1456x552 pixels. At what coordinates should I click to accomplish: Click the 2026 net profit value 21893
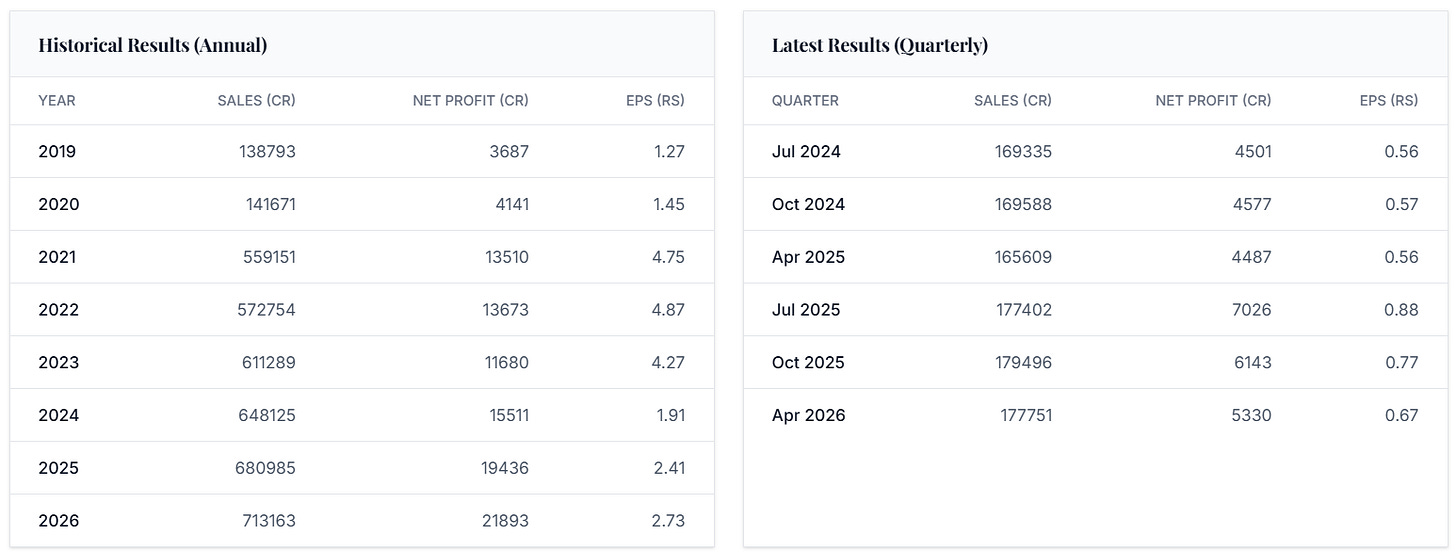coord(505,521)
